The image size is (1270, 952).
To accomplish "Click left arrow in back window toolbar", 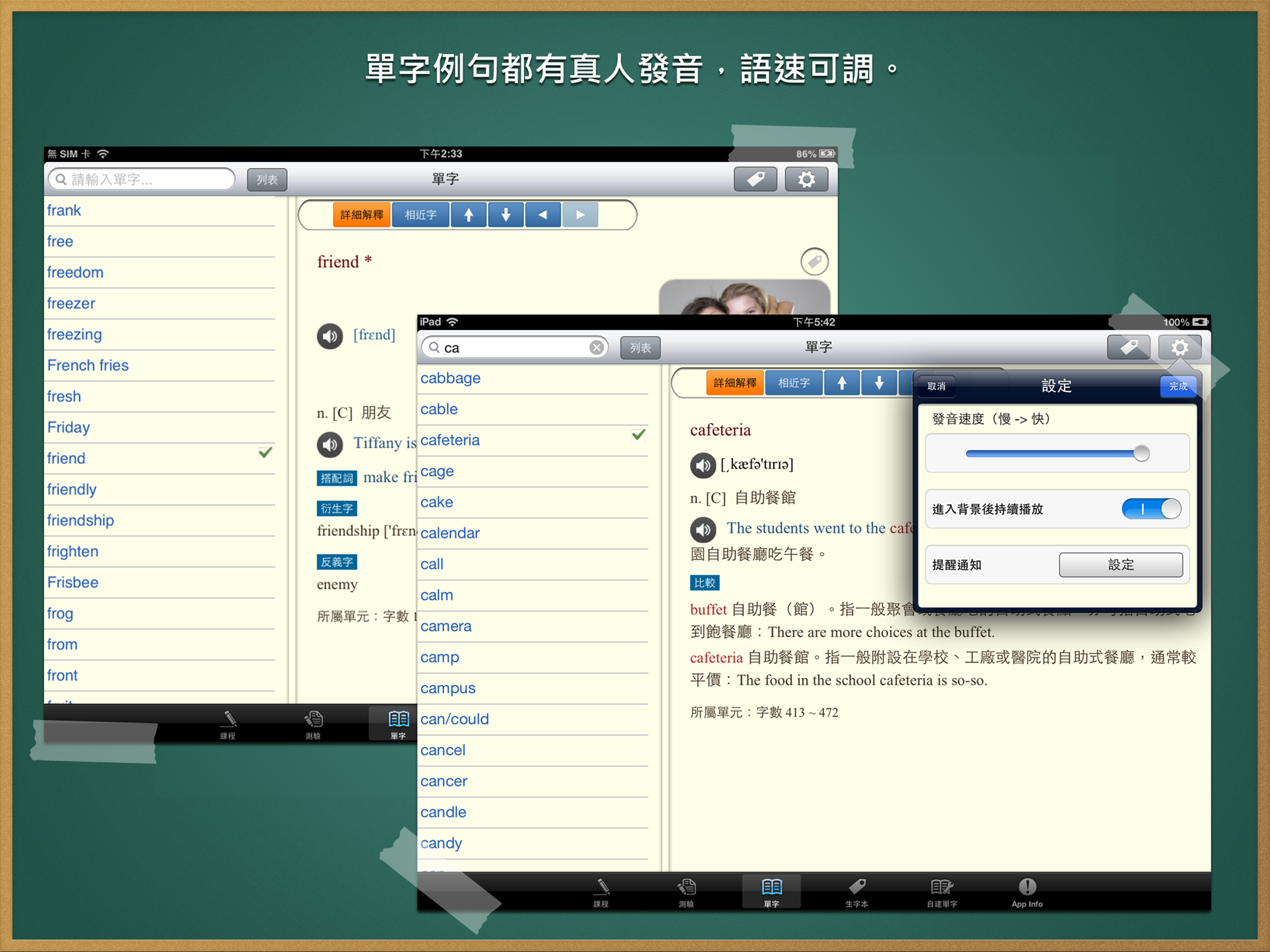I will tap(542, 215).
